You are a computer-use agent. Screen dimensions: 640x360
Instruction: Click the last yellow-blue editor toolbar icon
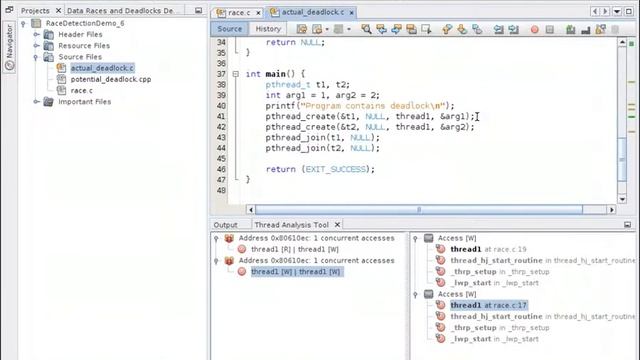tap(600, 29)
